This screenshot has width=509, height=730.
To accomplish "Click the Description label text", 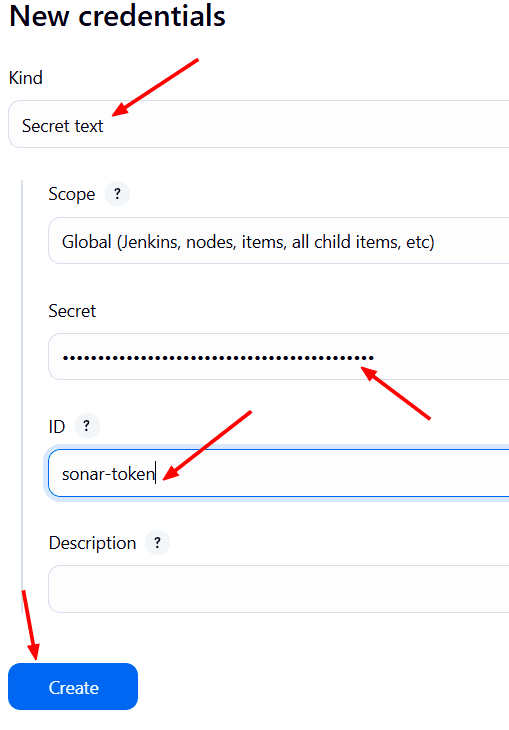I will [92, 543].
